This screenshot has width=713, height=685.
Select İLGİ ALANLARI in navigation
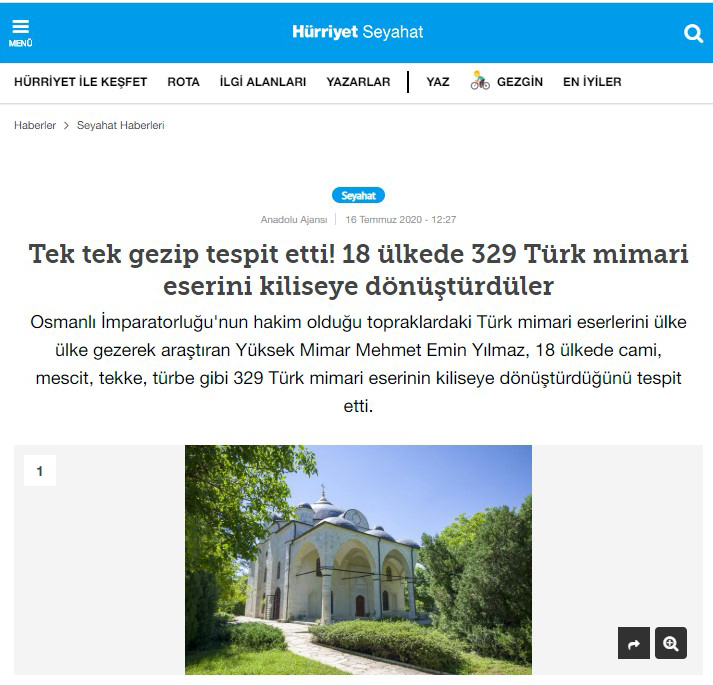point(263,82)
